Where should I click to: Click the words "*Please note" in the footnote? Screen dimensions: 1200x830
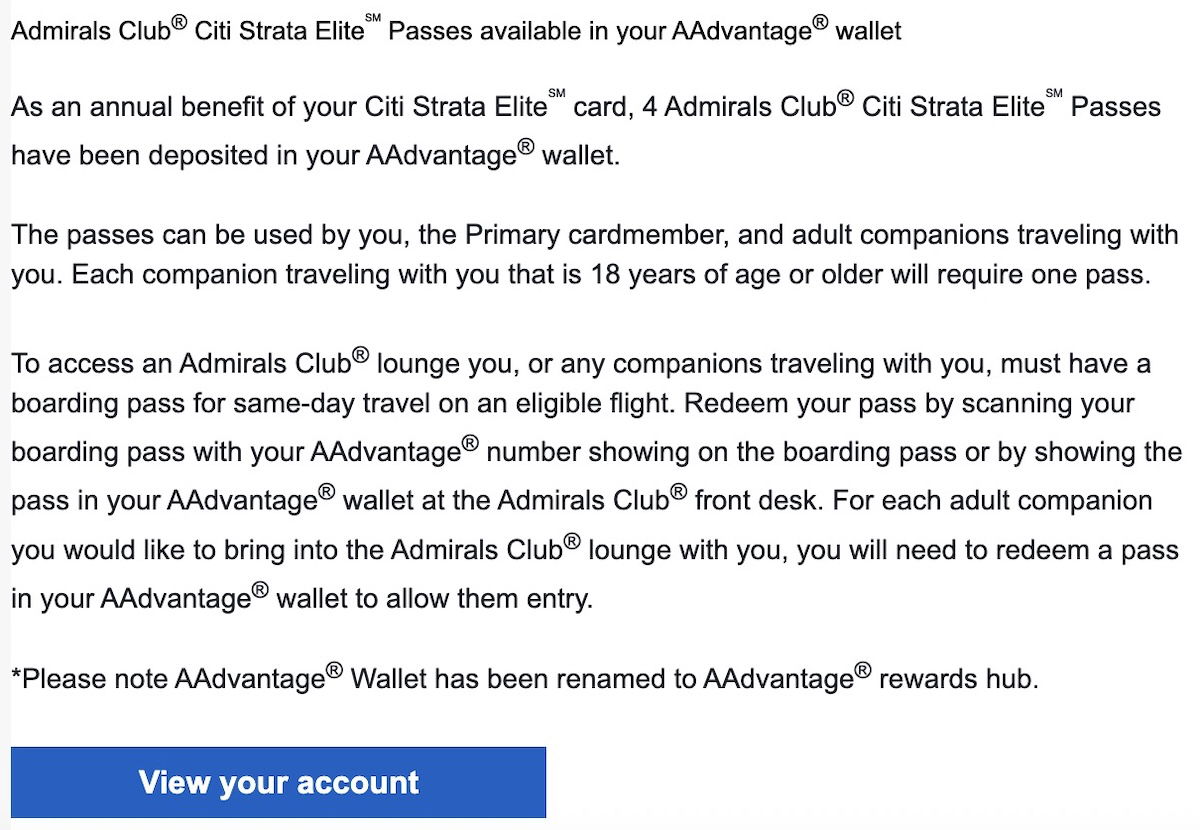tap(90, 680)
